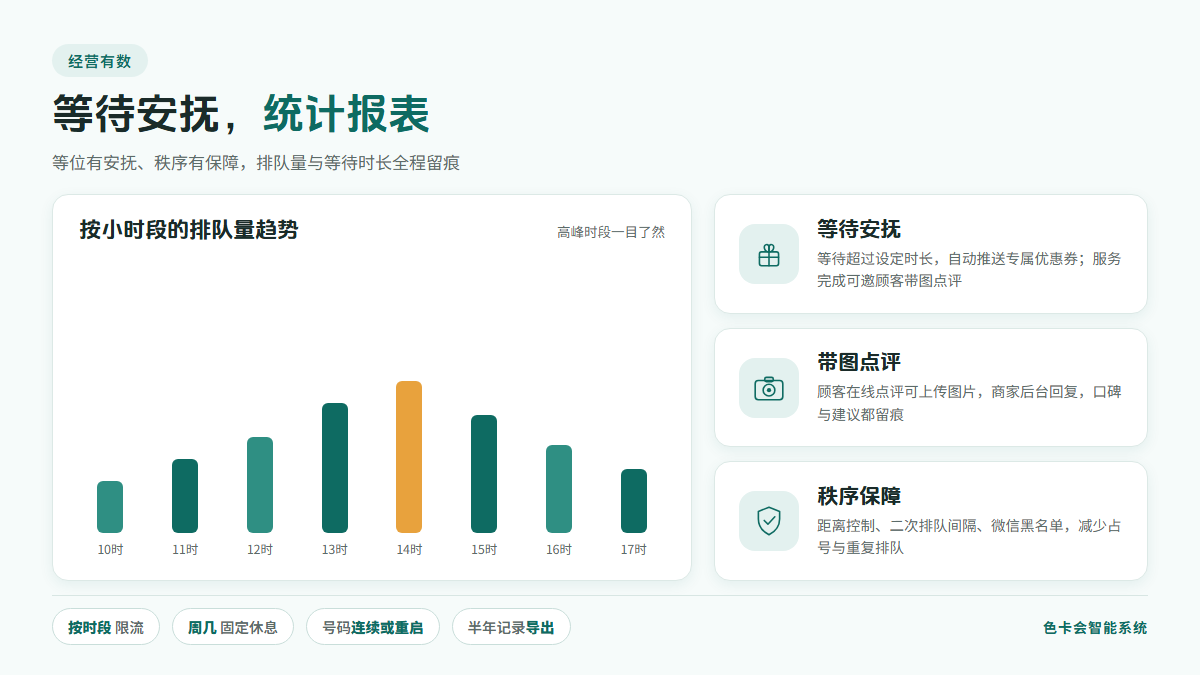Viewport: 1200px width, 675px height.
Task: Click the description starting 顾客在线点评可上传图片
Action: (969, 403)
